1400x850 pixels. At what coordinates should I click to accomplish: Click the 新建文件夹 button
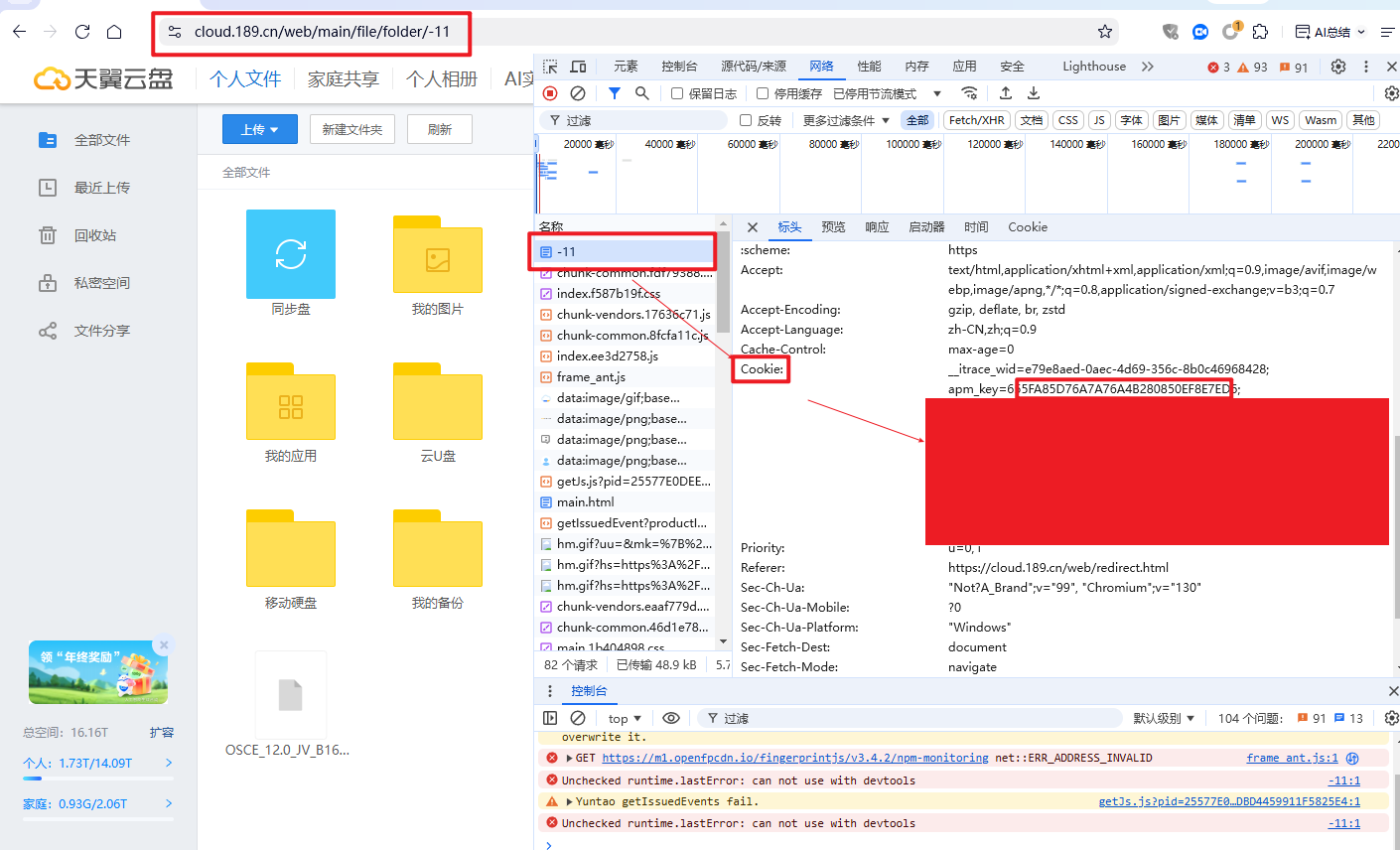coord(352,129)
